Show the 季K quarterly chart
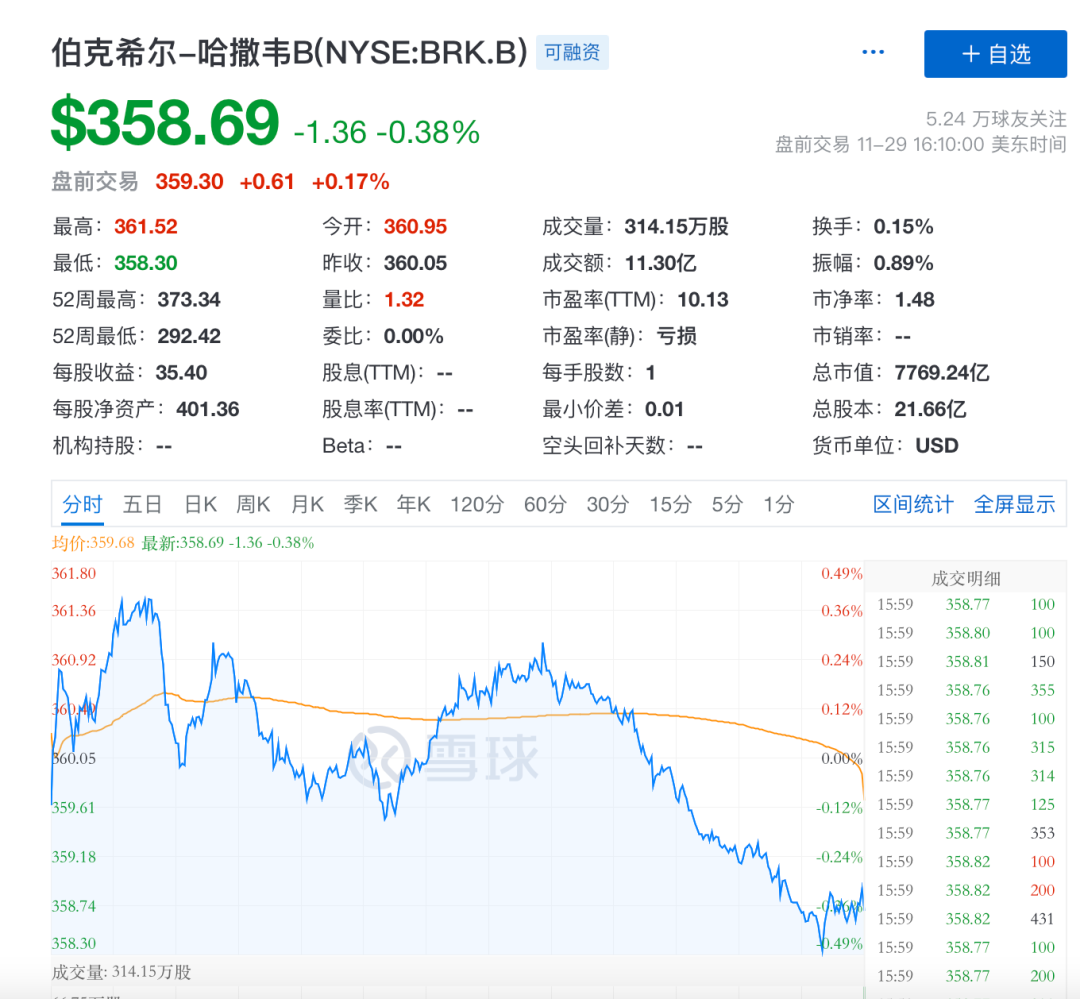 tap(360, 505)
